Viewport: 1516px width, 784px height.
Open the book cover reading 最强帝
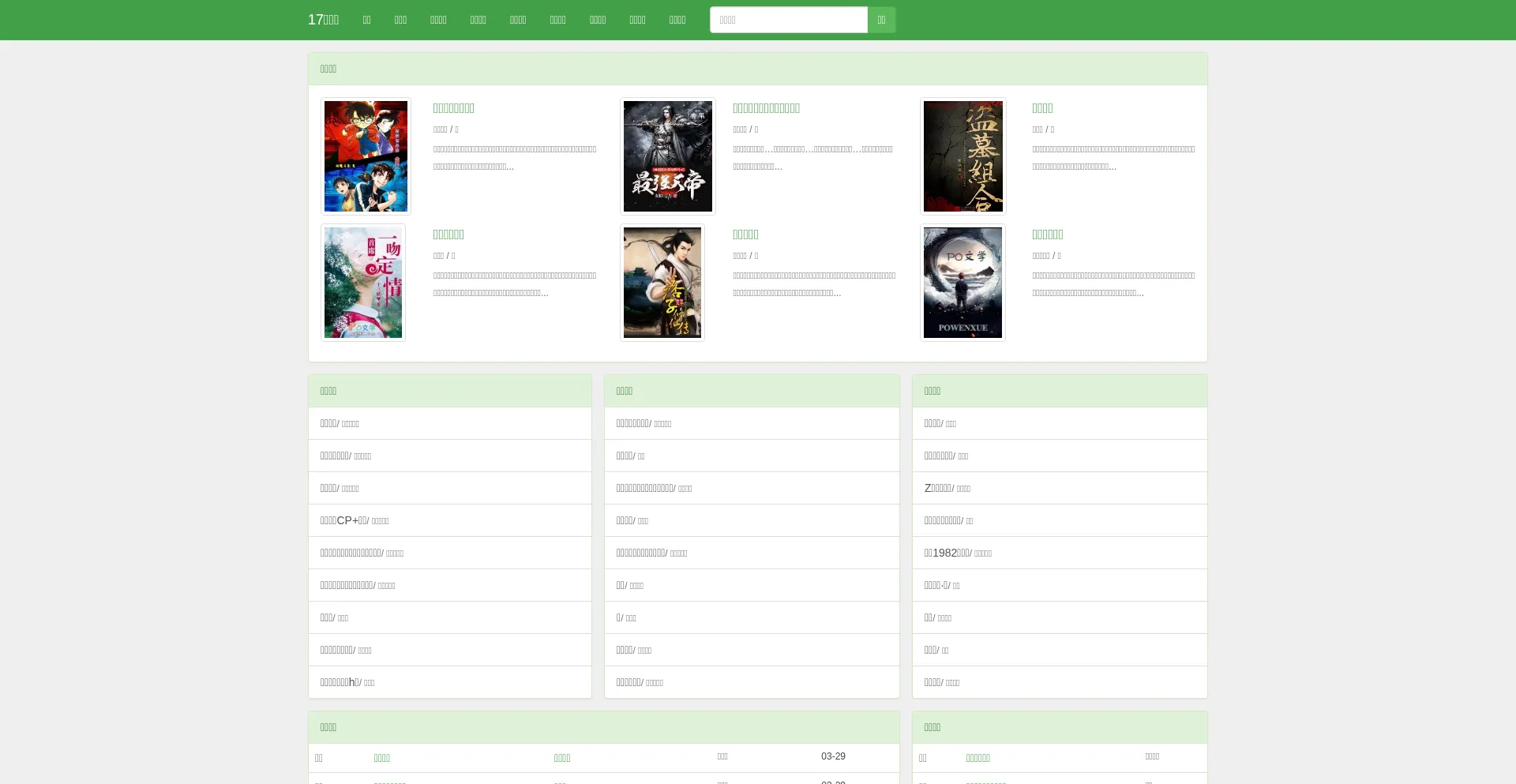[x=668, y=156]
